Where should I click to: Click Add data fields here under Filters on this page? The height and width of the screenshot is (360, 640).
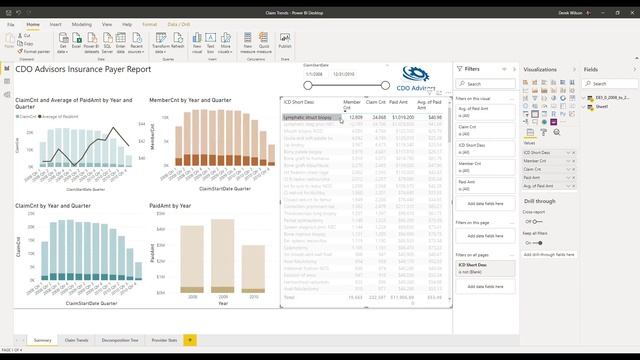pos(485,236)
